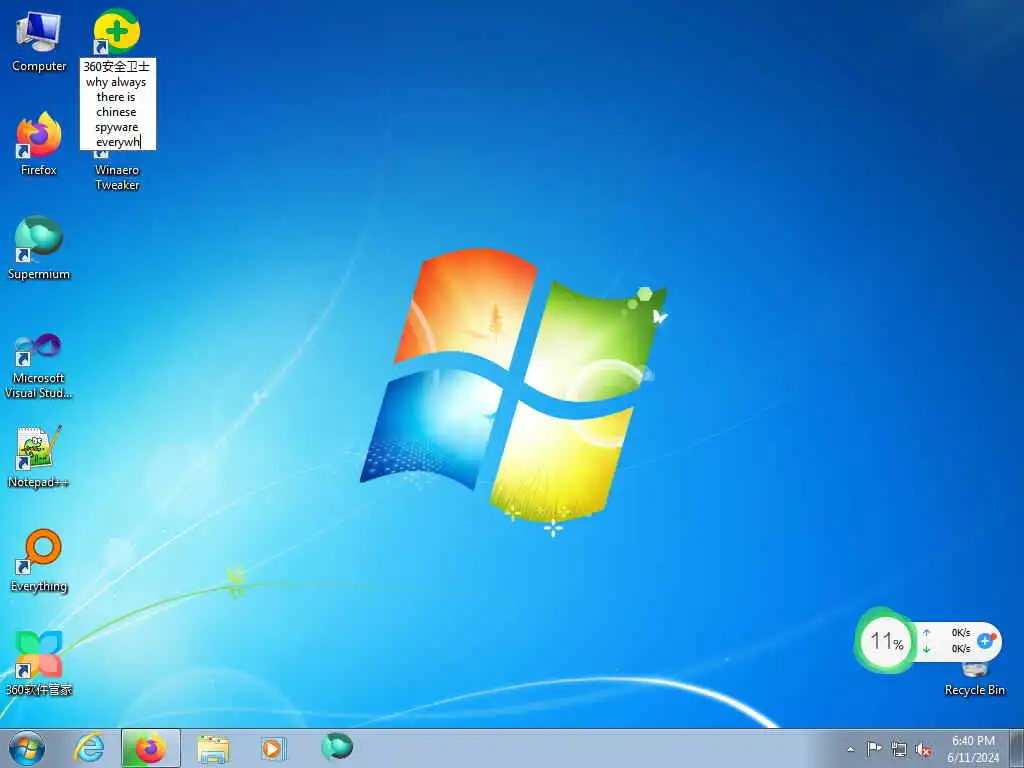The image size is (1024, 768).
Task: Click into the icon rename text box
Action: click(x=118, y=104)
